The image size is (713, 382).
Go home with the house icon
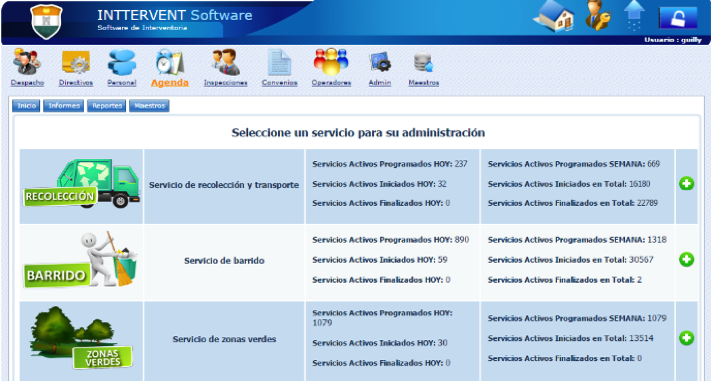[553, 16]
